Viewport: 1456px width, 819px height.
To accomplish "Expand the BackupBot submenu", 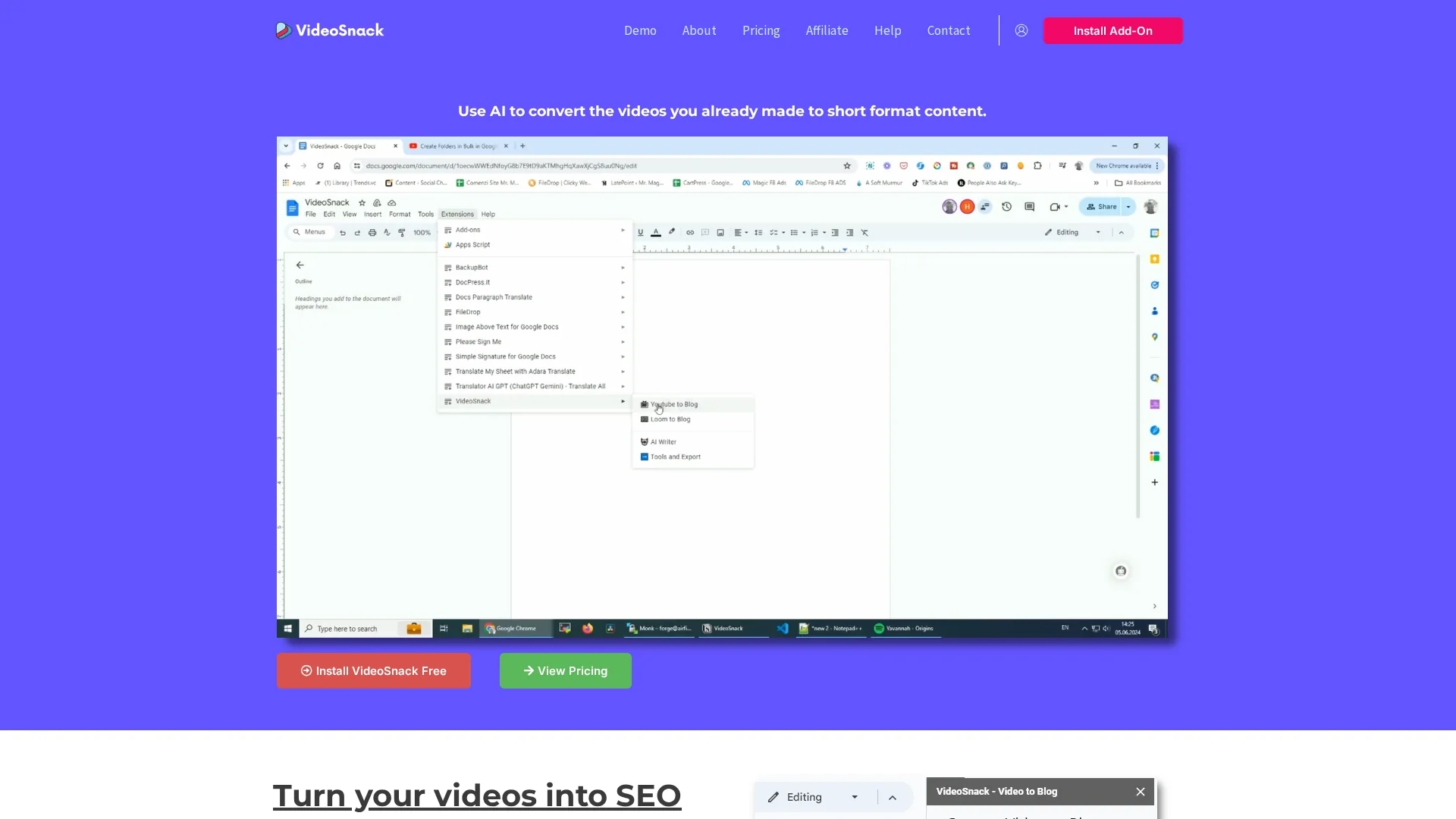I will (535, 268).
